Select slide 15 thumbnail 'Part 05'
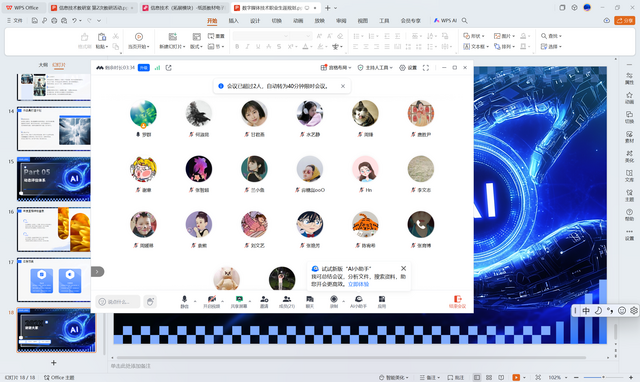The image size is (640, 382). (53, 179)
